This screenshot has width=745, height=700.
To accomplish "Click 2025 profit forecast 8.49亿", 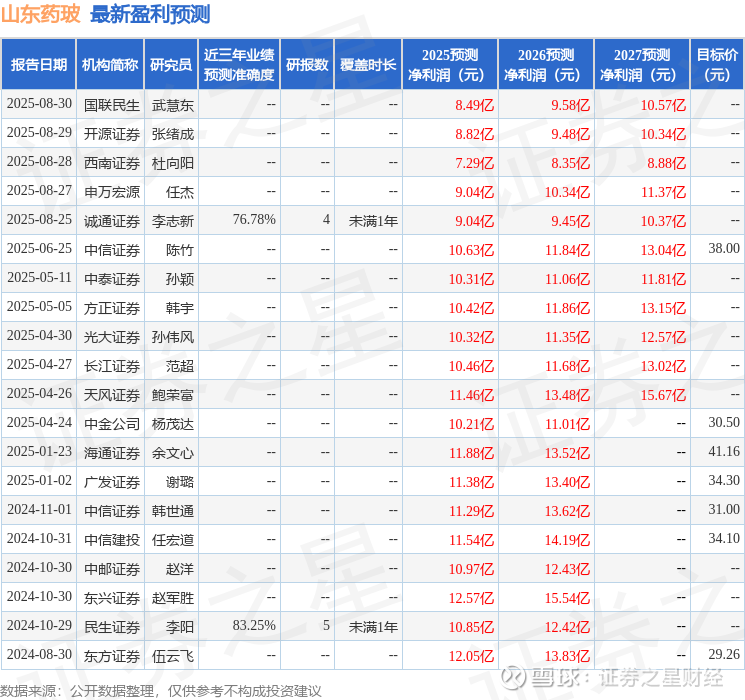I will pos(474,105).
